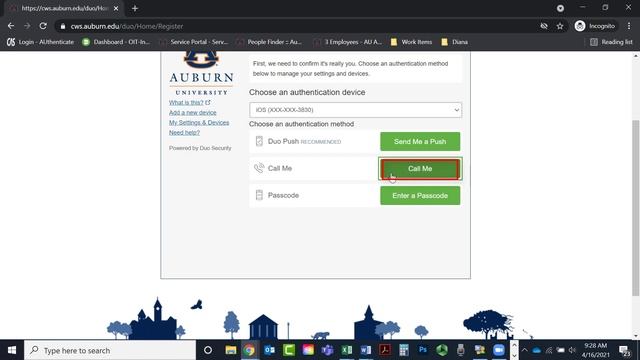Open the Diana bookmark folder
The image size is (640, 360).
tap(455, 42)
